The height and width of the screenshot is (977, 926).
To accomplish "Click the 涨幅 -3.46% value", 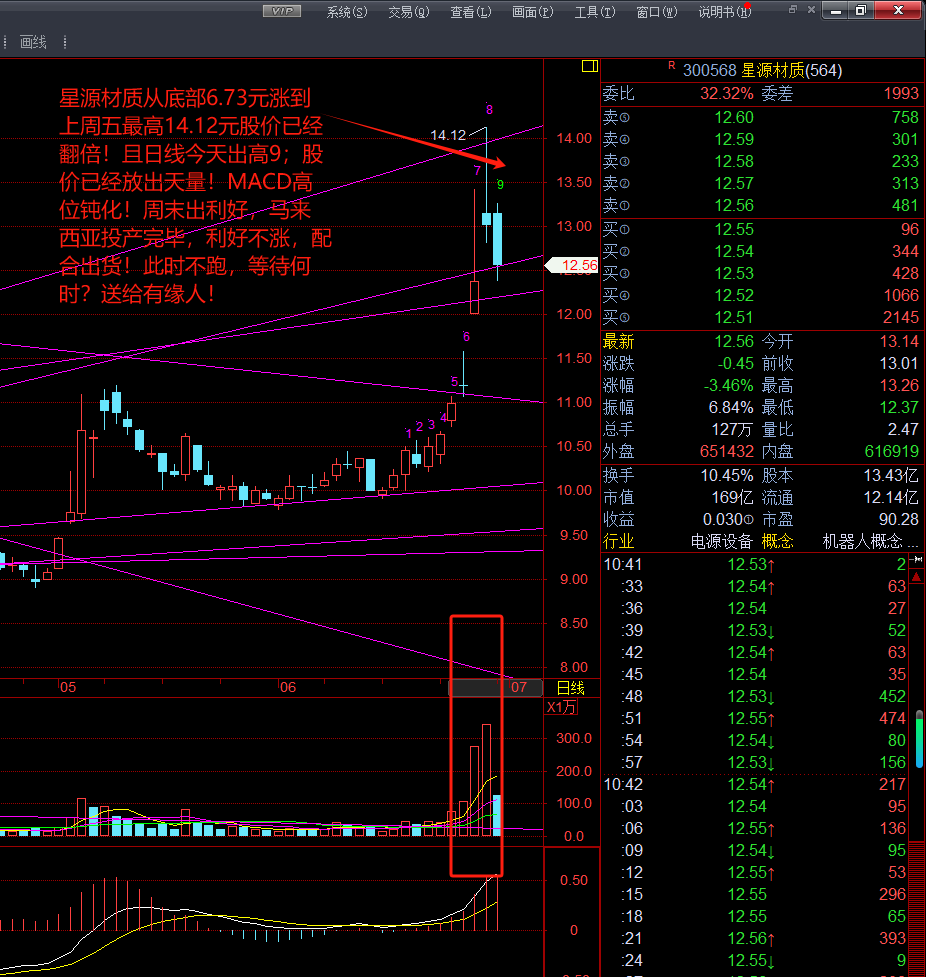I will (x=728, y=385).
